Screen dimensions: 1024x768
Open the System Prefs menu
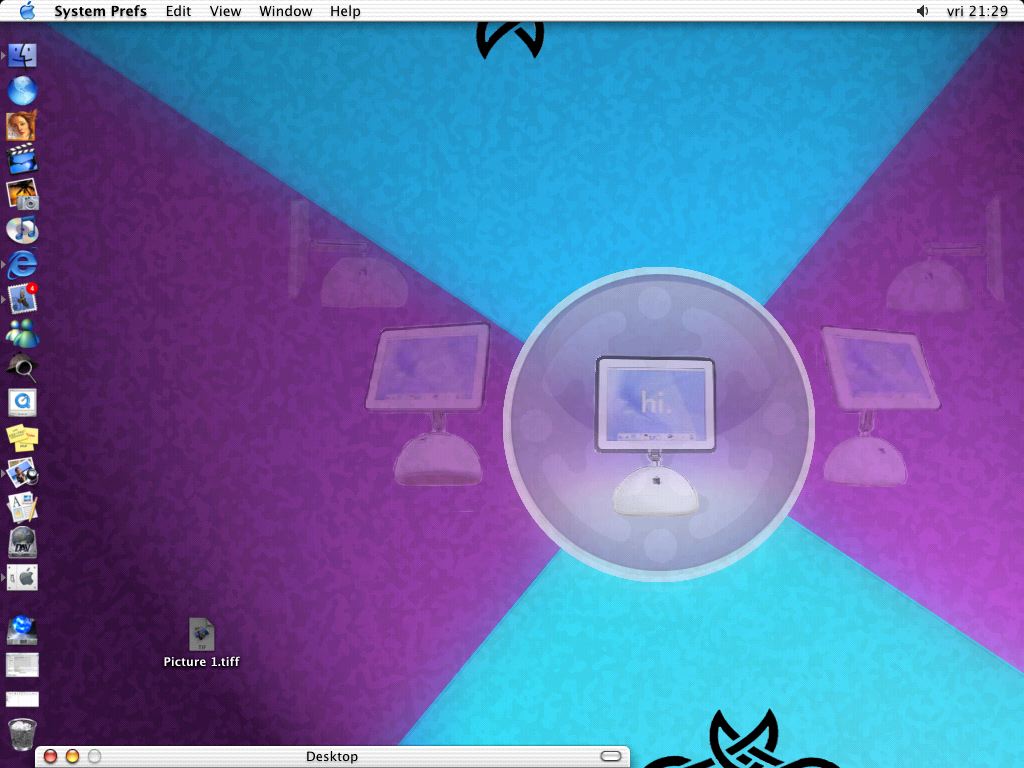101,11
